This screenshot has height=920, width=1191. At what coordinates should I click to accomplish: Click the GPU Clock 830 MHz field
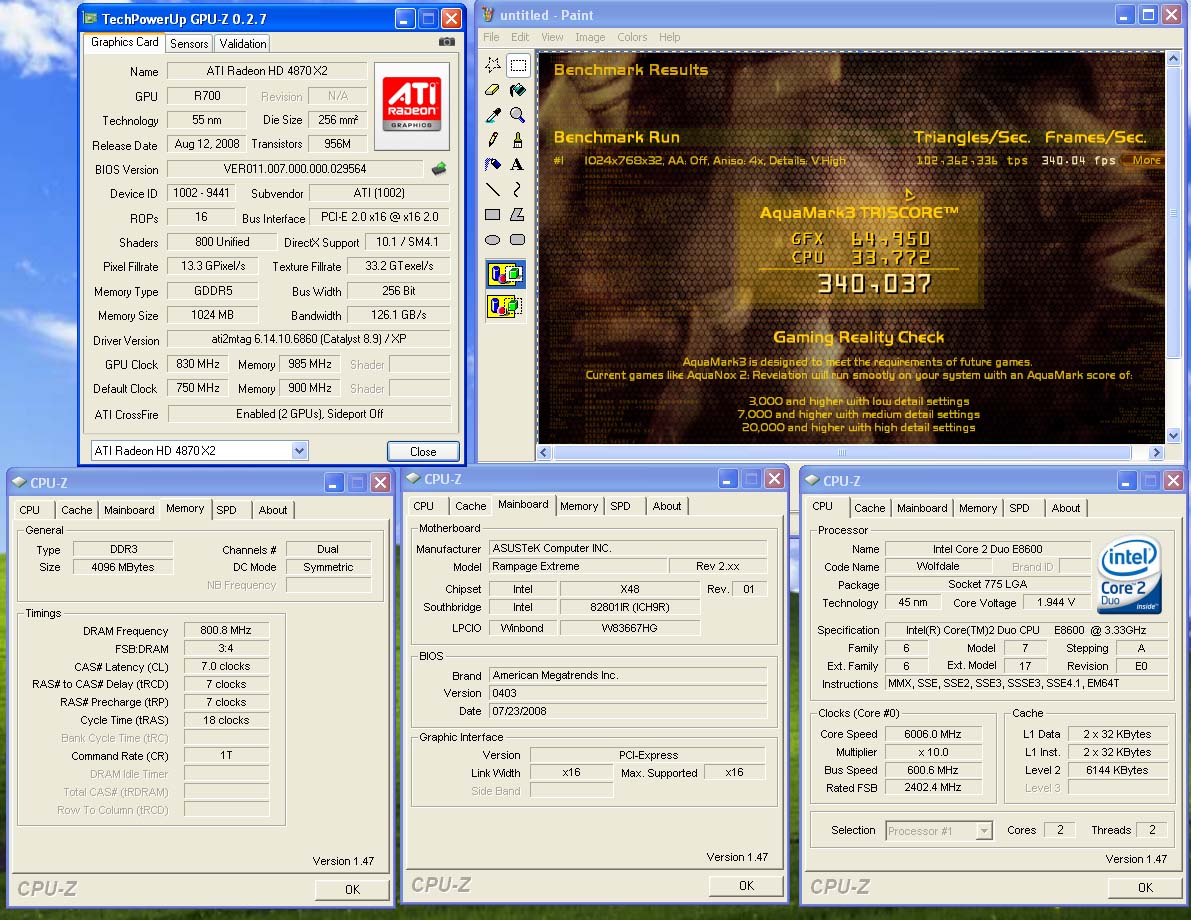point(198,364)
